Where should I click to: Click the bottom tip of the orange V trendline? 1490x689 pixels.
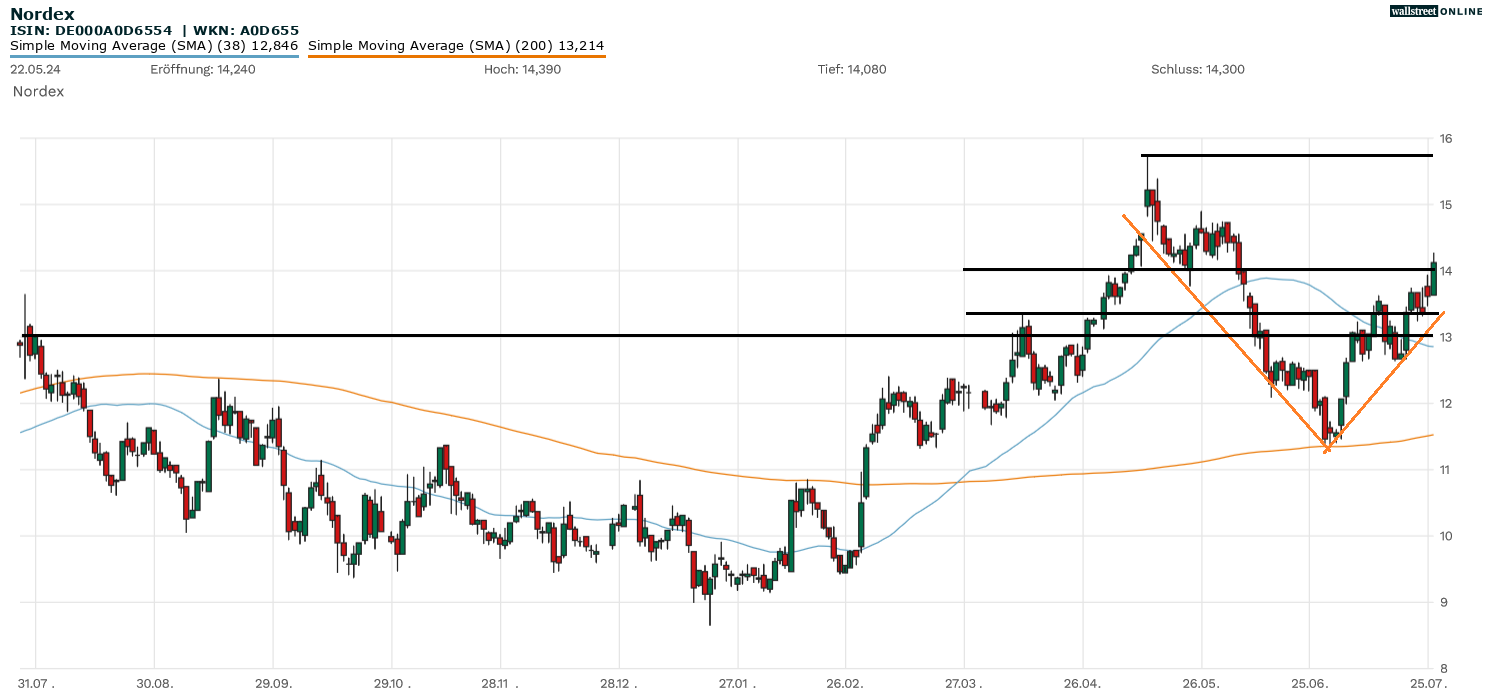click(x=1326, y=451)
